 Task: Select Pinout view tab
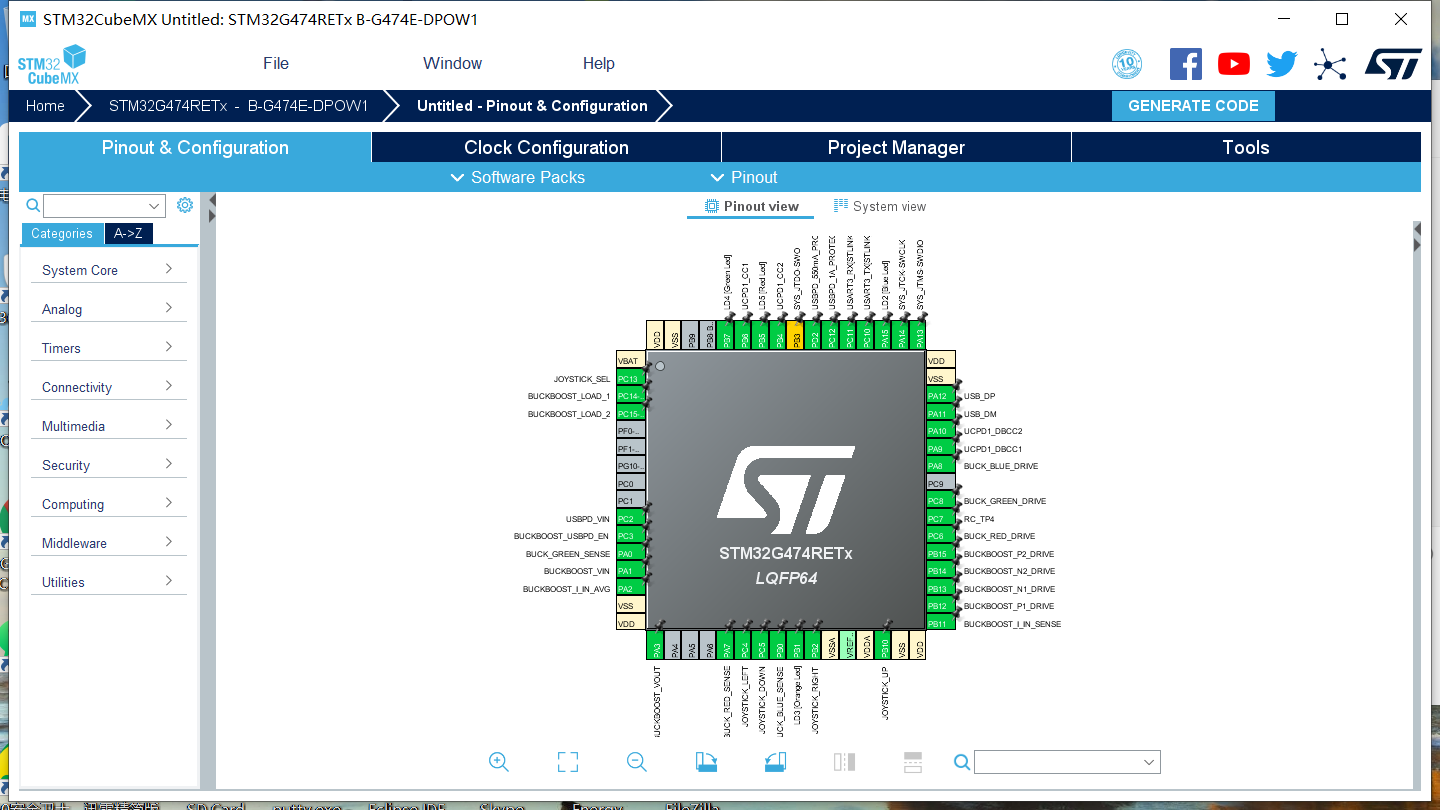pyautogui.click(x=751, y=206)
